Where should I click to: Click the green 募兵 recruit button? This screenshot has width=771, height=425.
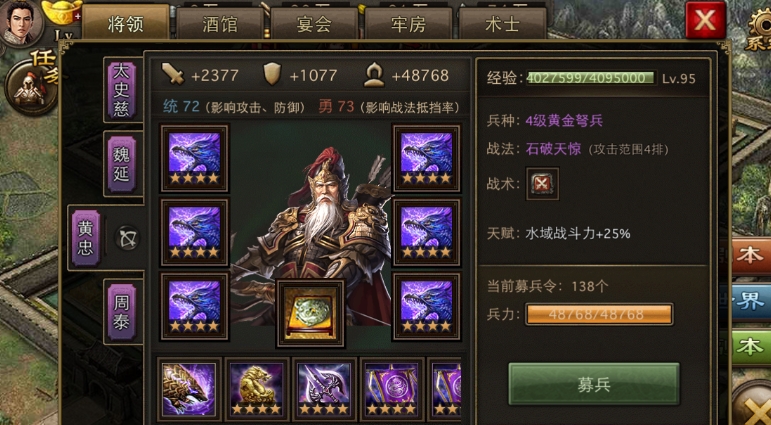click(594, 384)
